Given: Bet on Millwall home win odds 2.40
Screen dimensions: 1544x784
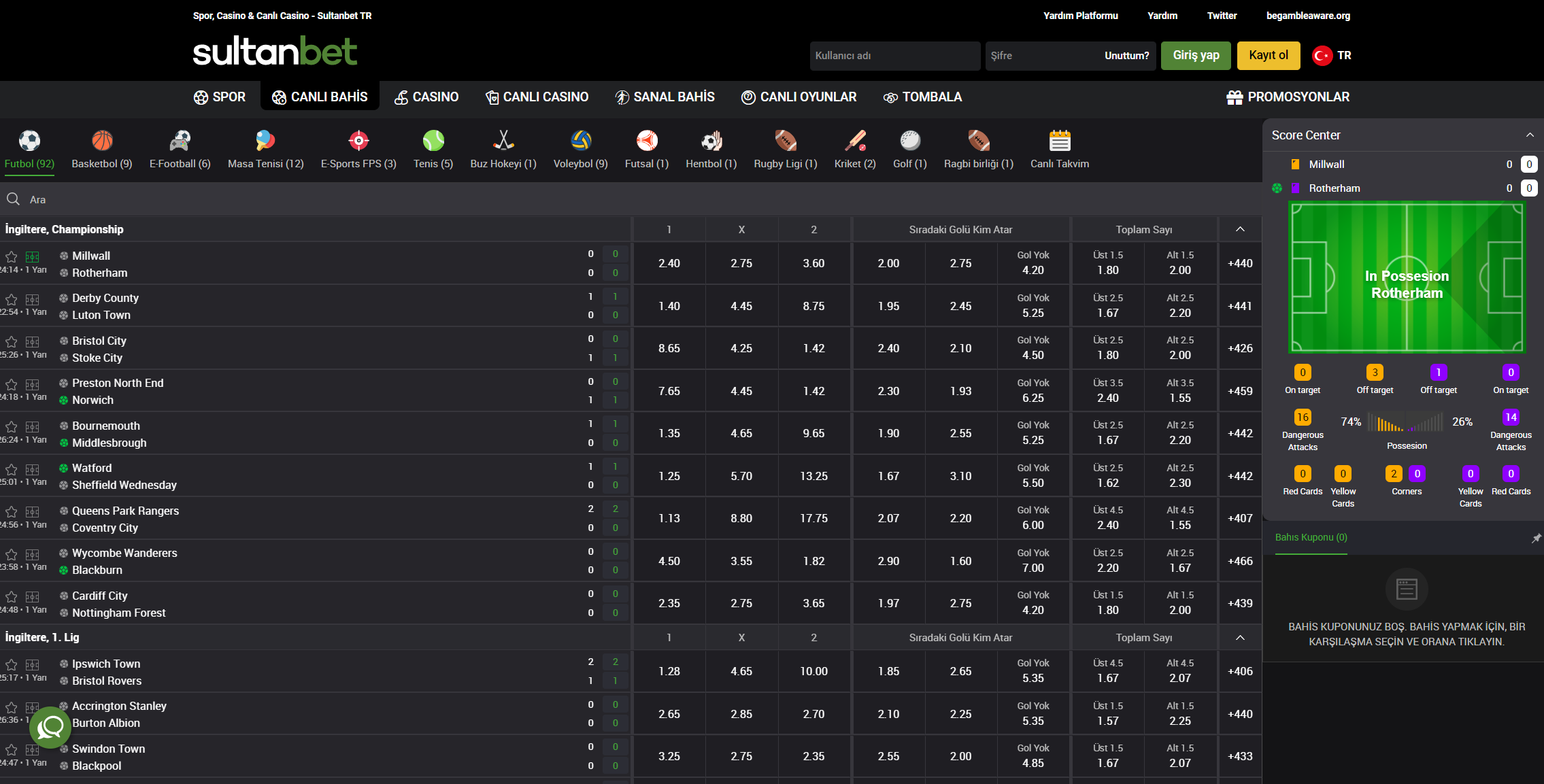Looking at the screenshot, I should pos(669,263).
